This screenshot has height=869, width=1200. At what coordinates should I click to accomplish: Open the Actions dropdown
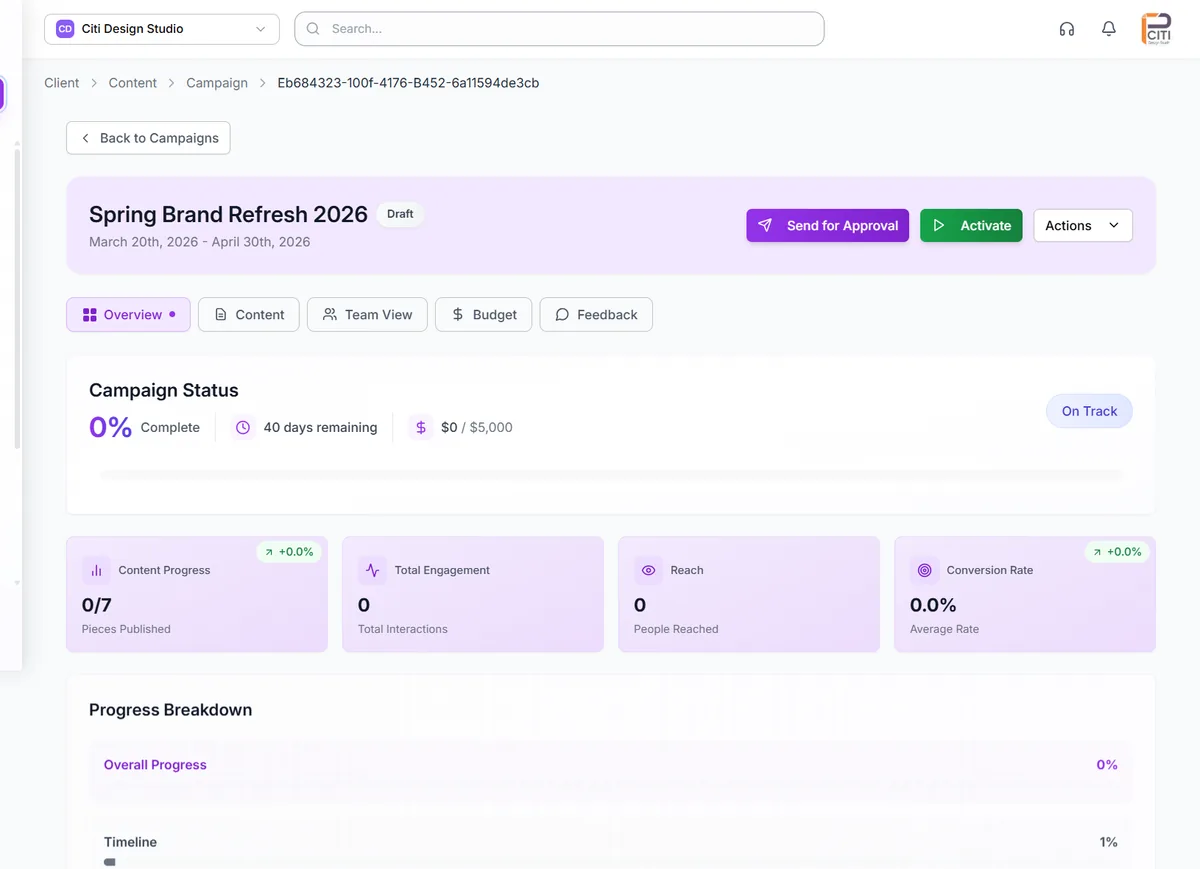1082,225
